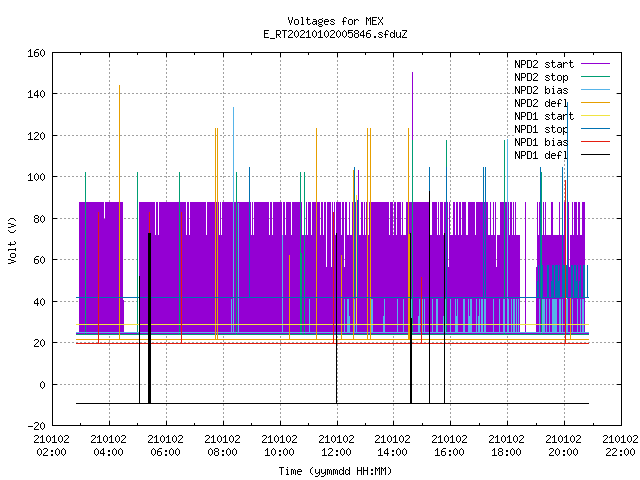Click the NPD2 stop legend label
Viewport: 640px width, 480px height.
[x=541, y=77]
